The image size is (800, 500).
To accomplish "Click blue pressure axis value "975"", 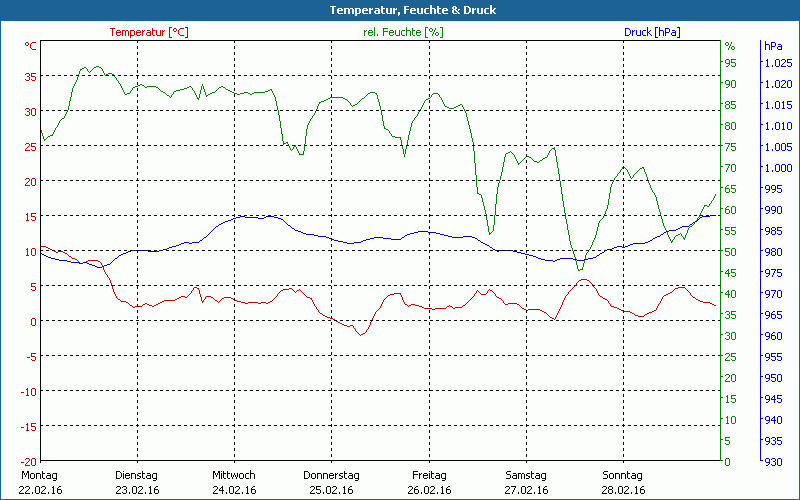I will pyautogui.click(x=773, y=273).
